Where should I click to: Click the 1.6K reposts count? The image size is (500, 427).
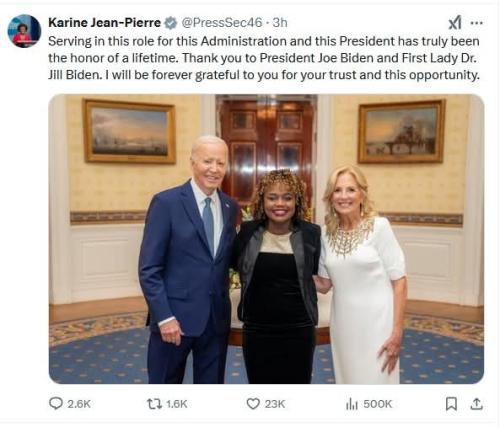(x=177, y=404)
